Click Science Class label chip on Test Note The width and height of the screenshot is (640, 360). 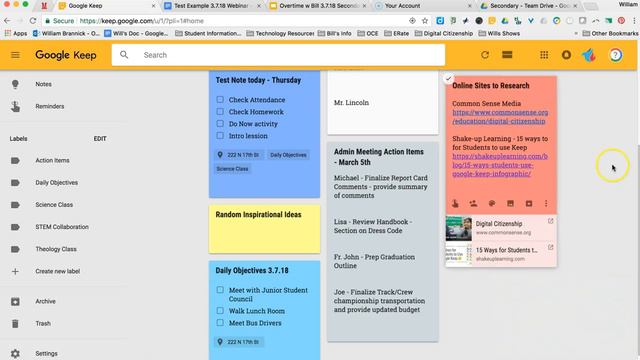point(232,169)
